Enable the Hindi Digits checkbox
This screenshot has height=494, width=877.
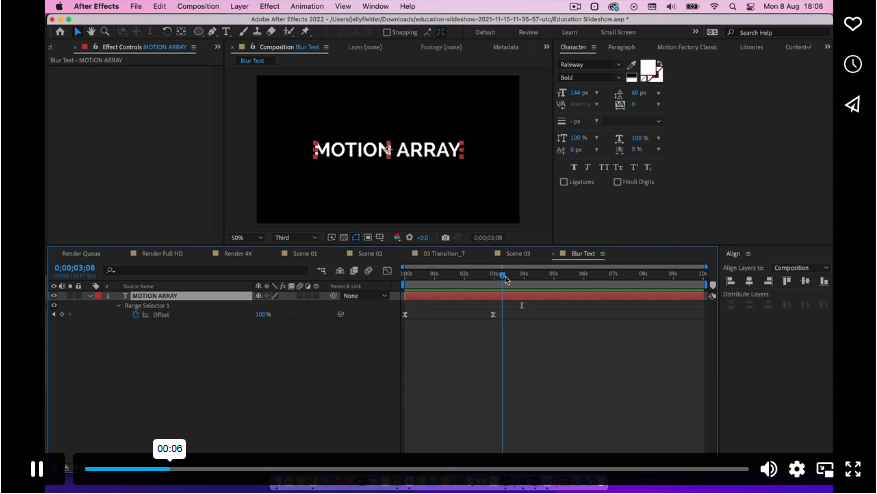click(617, 182)
